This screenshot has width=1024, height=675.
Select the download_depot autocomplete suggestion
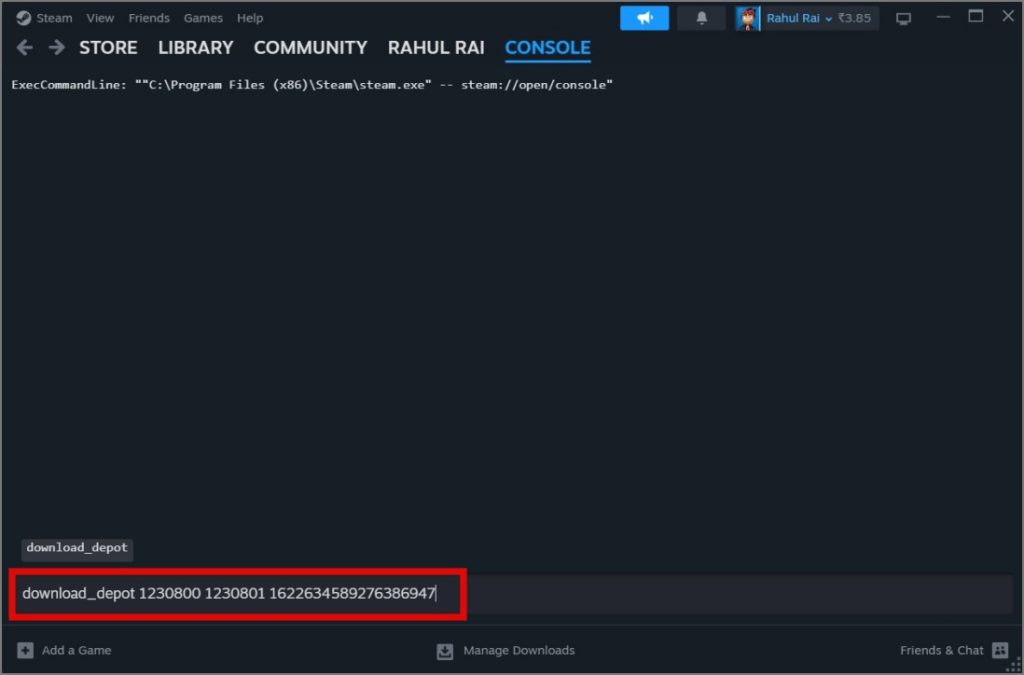[x=76, y=549]
